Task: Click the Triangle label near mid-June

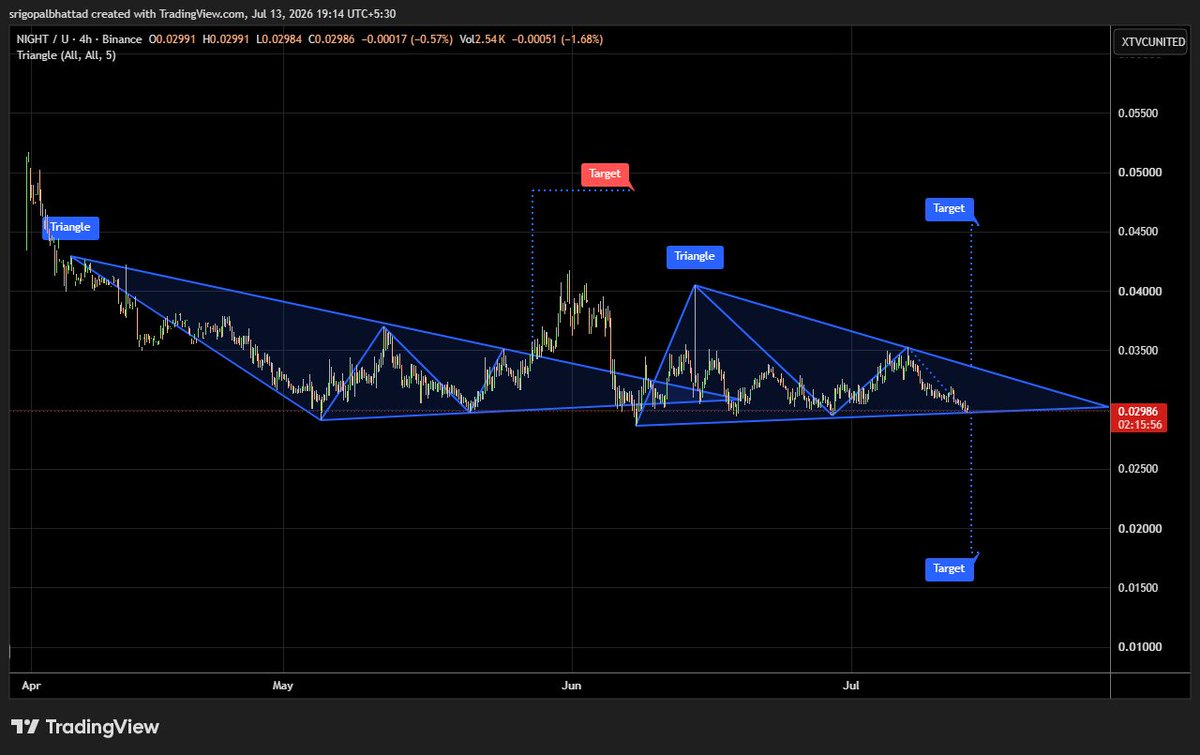Action: pyautogui.click(x=695, y=256)
